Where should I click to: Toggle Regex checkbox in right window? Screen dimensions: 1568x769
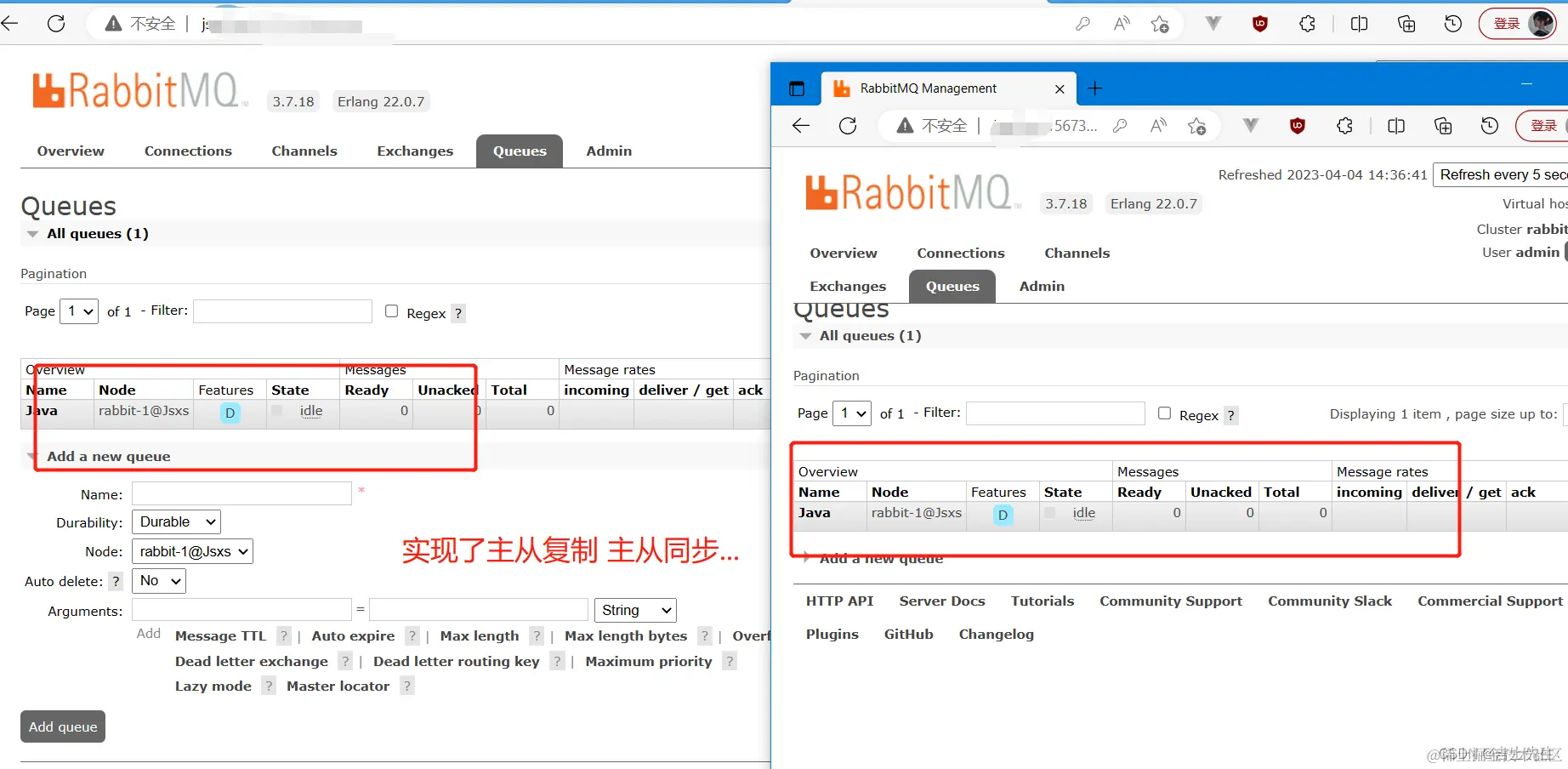click(x=1165, y=413)
